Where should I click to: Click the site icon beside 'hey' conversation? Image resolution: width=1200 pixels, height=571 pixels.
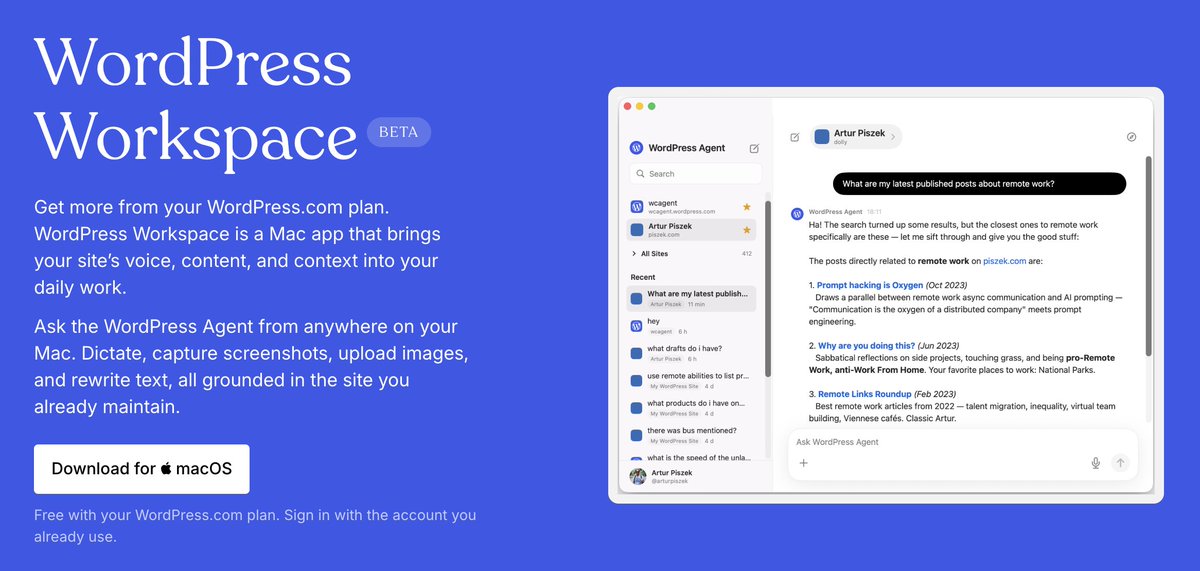(636, 326)
